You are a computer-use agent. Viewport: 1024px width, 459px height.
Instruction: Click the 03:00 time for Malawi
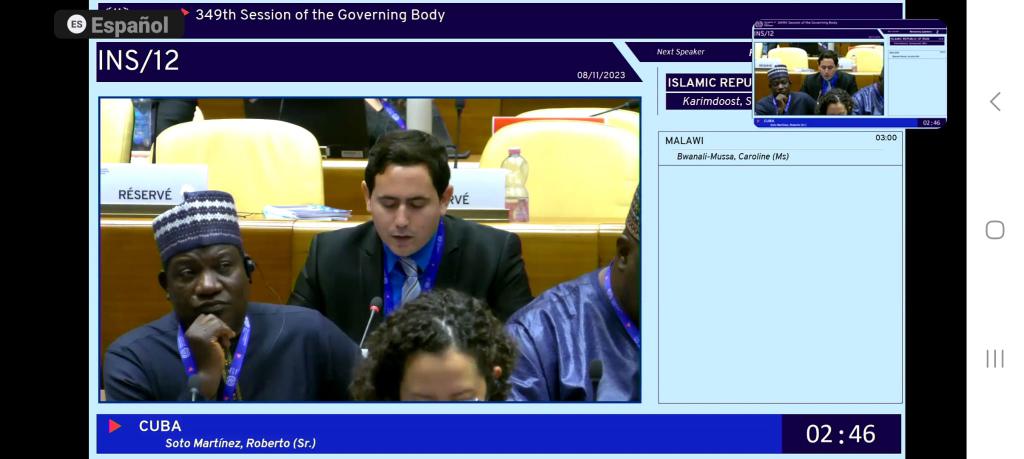pyautogui.click(x=885, y=138)
